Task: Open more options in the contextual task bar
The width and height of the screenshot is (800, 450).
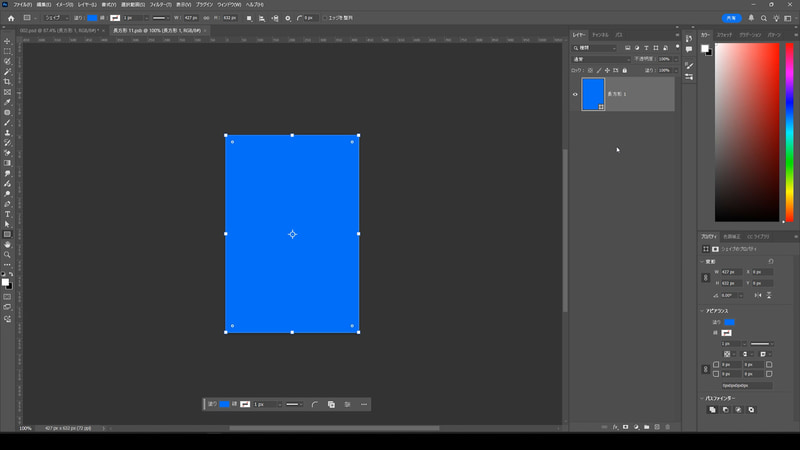Action: tap(364, 405)
